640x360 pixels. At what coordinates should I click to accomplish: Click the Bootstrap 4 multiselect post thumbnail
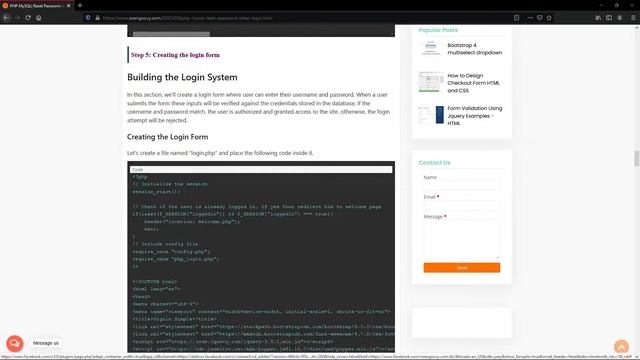431,49
